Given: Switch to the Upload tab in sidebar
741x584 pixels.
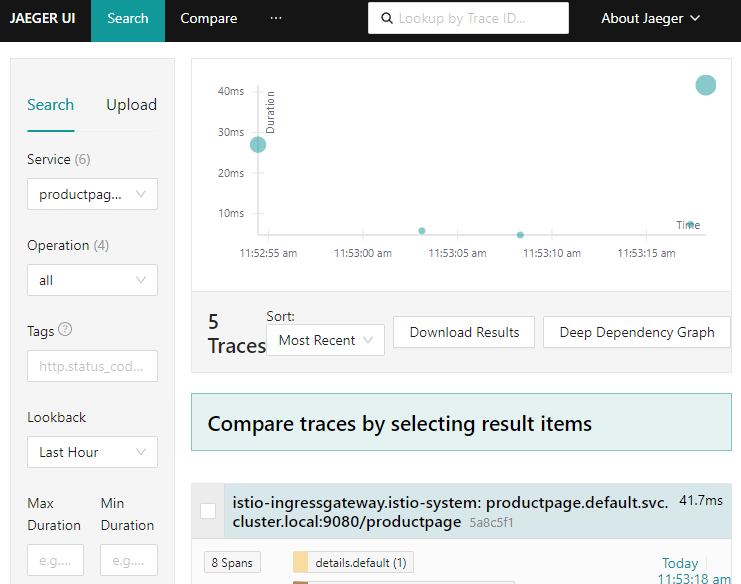Looking at the screenshot, I should pos(131,105).
